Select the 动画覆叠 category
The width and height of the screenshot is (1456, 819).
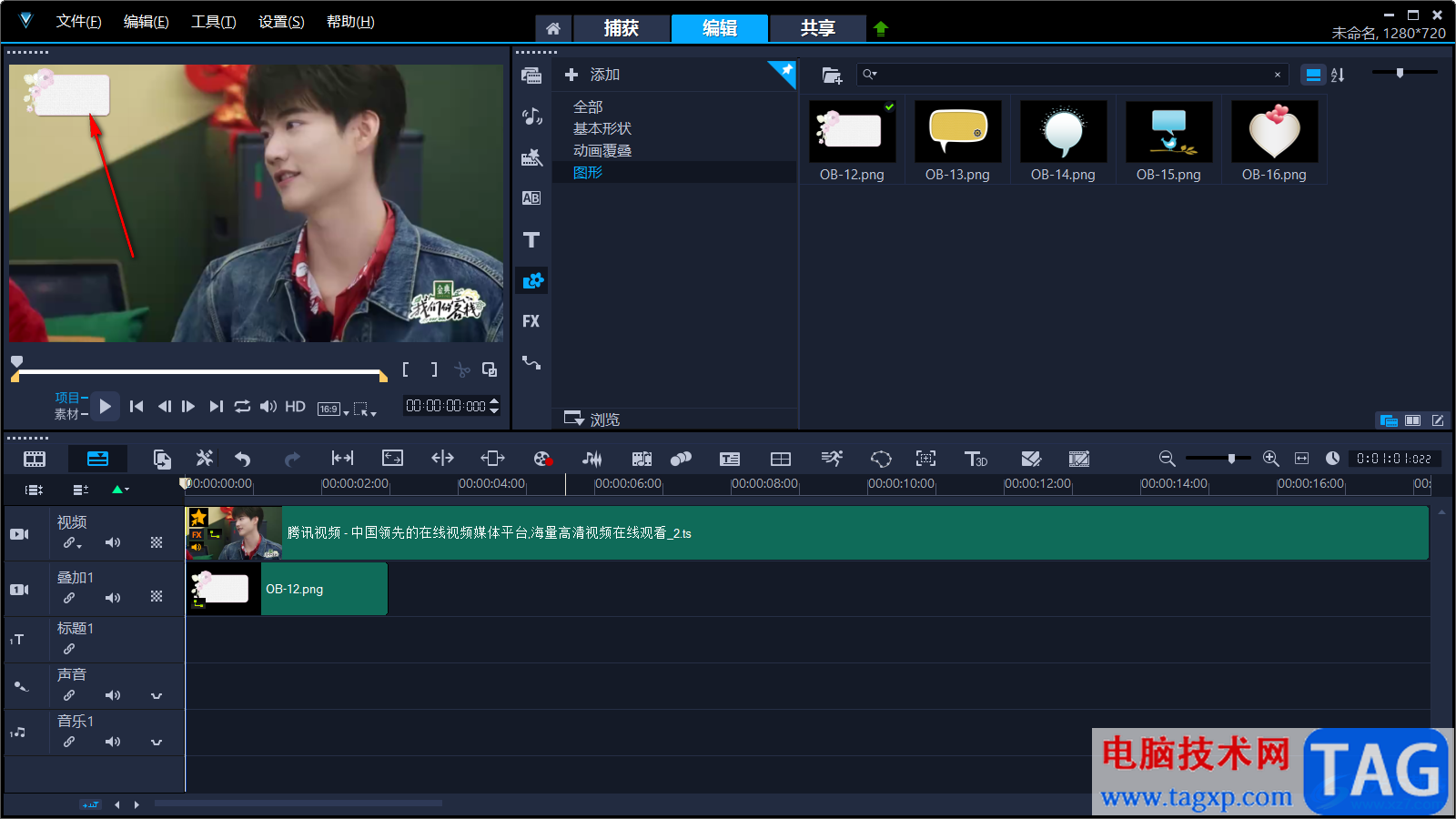(602, 150)
